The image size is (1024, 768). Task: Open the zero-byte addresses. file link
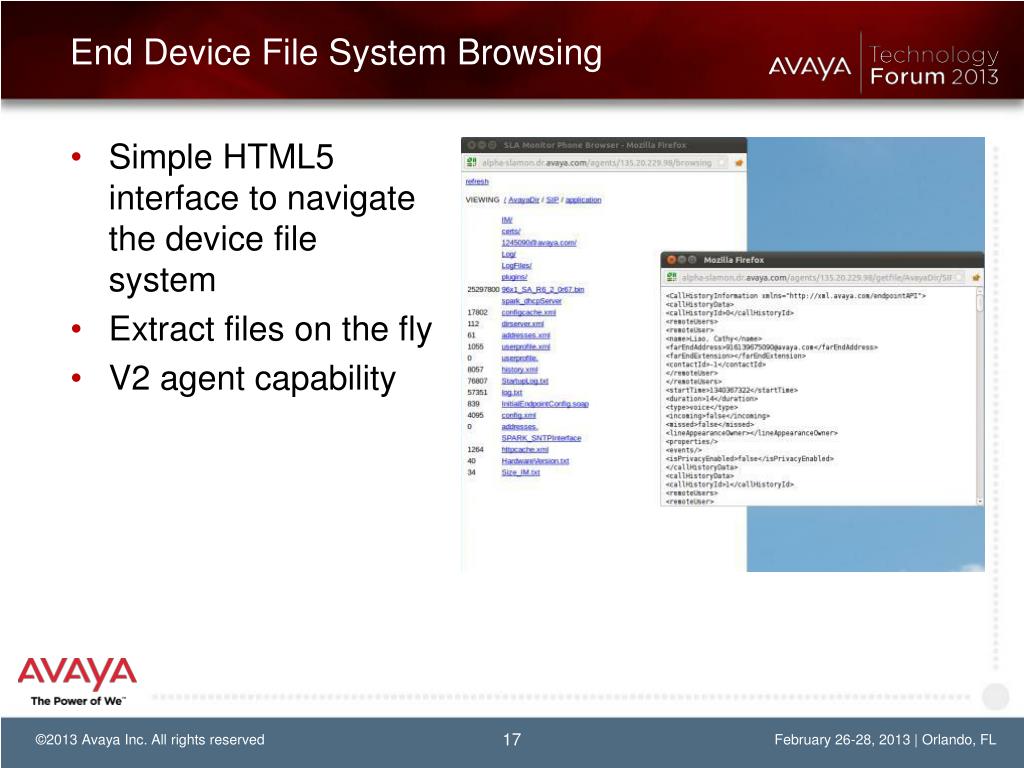[x=520, y=426]
